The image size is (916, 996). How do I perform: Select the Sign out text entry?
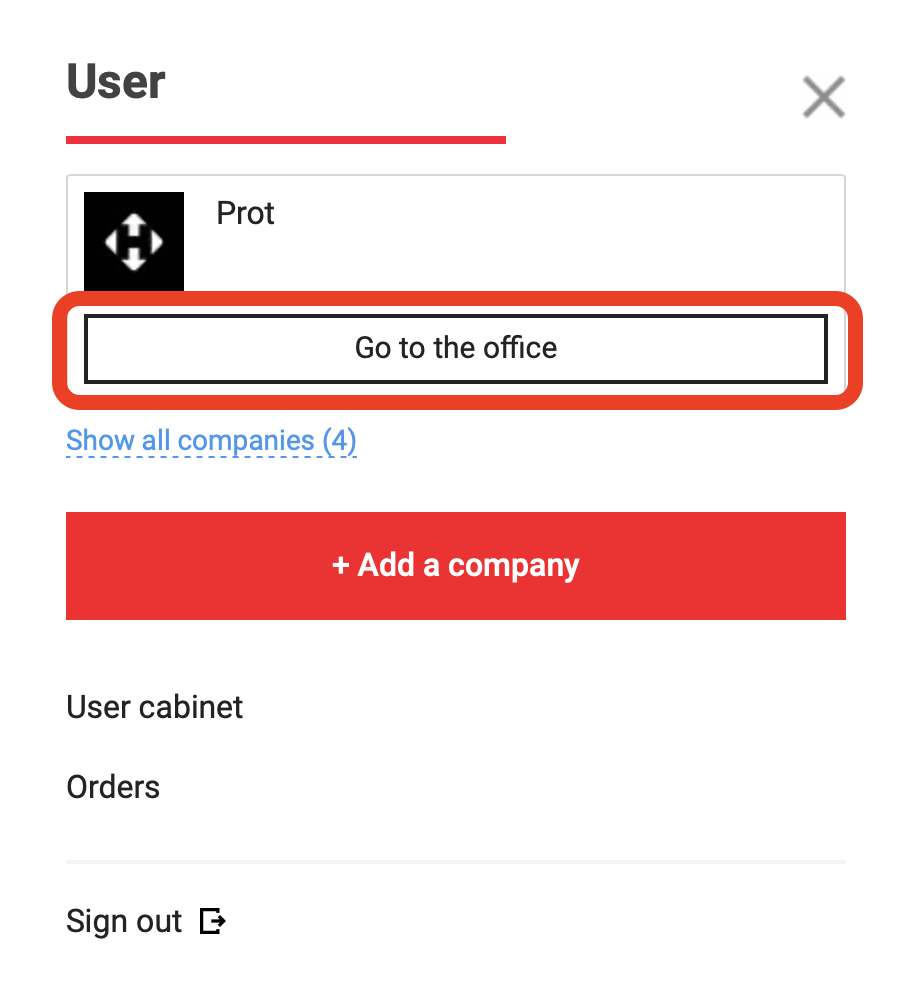[125, 921]
